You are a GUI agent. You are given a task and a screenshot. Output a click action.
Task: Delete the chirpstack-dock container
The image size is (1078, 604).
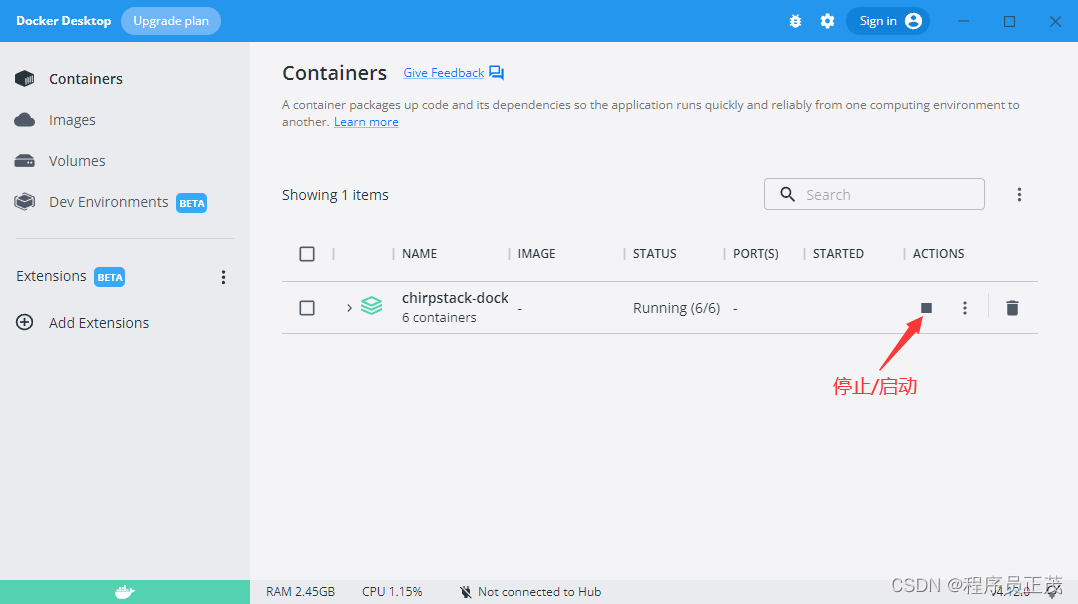tap(1012, 308)
